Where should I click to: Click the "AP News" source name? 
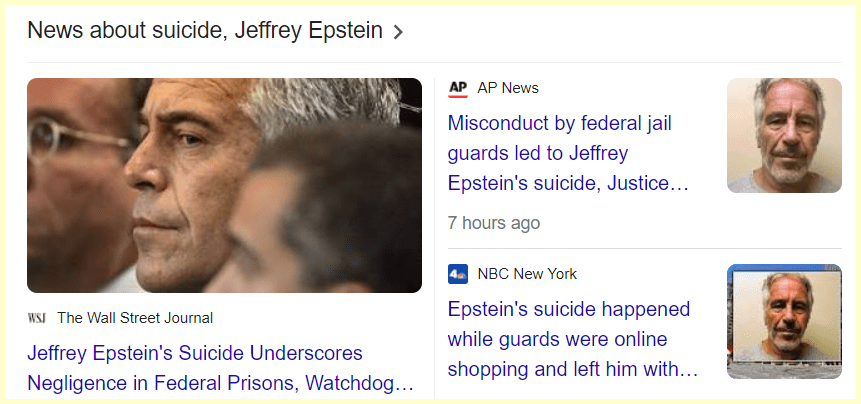(x=508, y=88)
